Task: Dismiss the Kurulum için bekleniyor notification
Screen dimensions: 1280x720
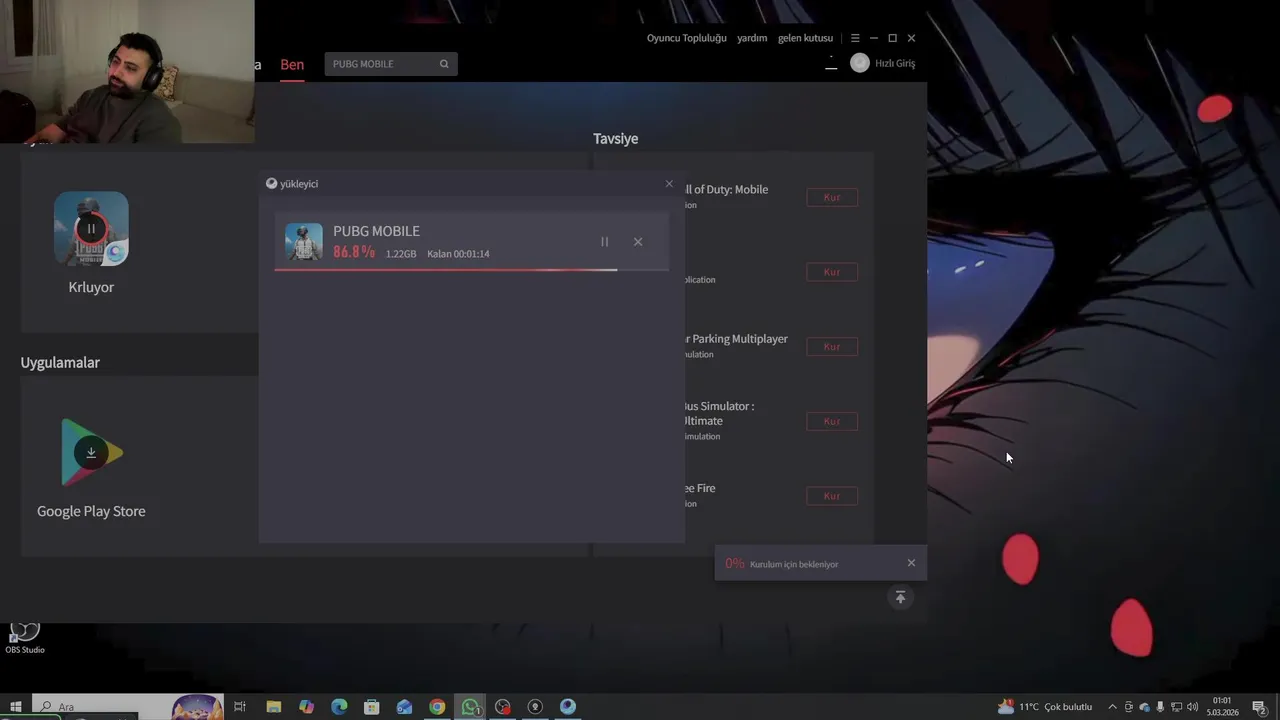Action: (911, 563)
